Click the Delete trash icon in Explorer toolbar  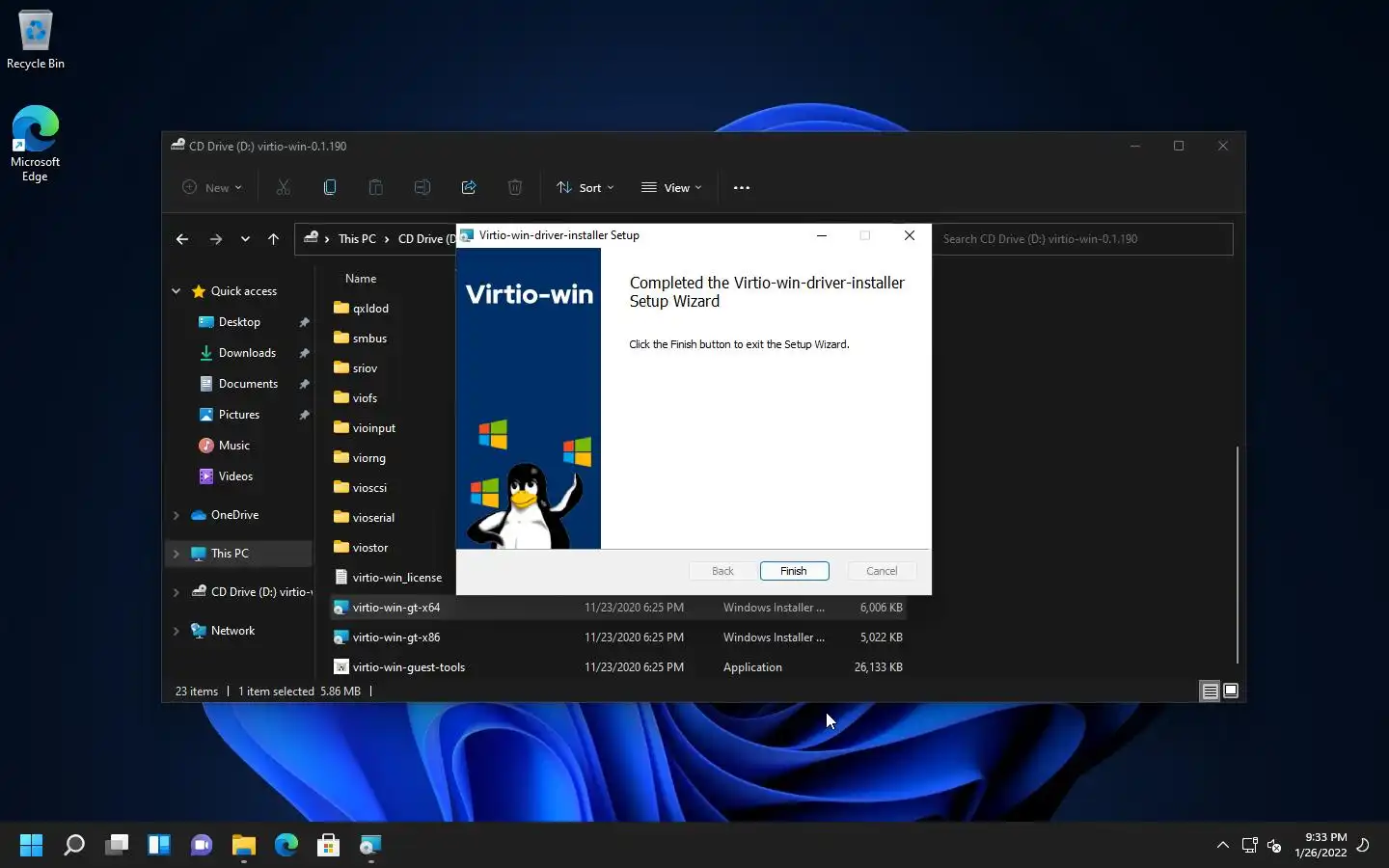click(x=515, y=188)
